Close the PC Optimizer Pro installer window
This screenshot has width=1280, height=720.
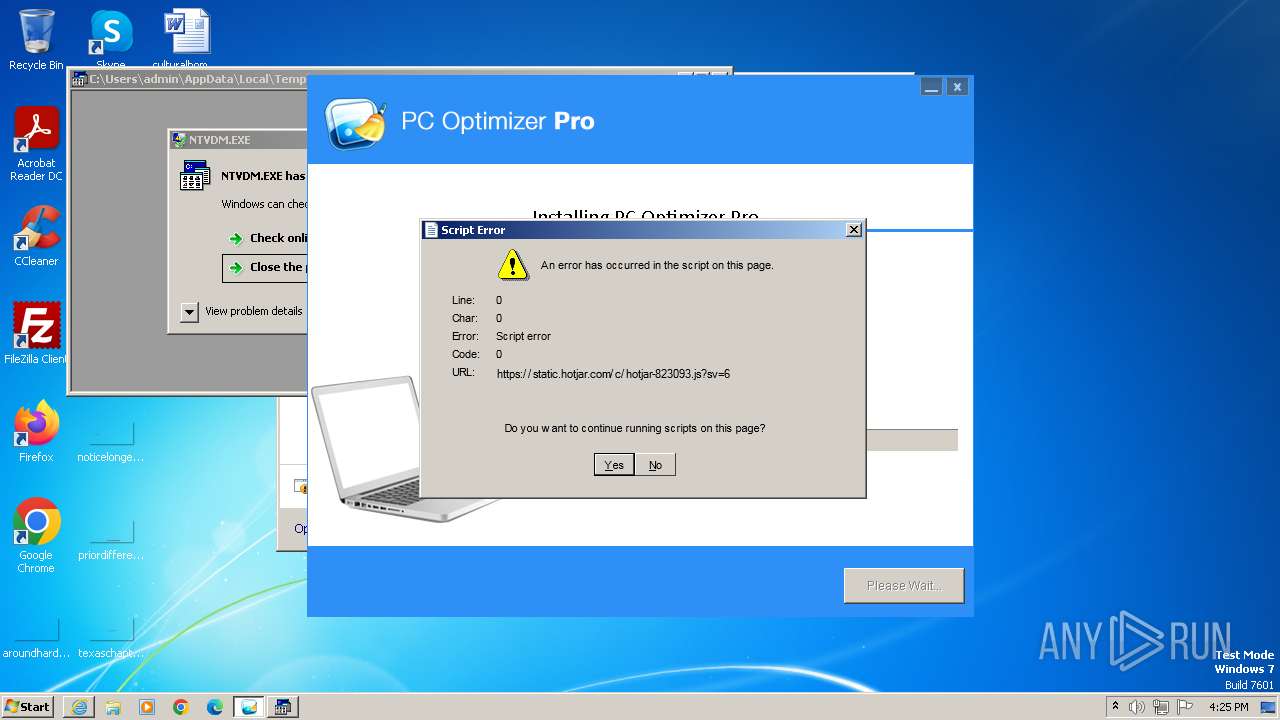point(957,87)
